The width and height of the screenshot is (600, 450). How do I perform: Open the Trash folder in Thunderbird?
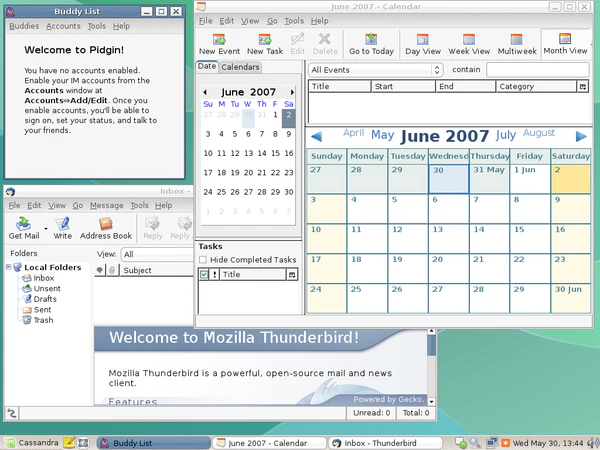coord(43,320)
